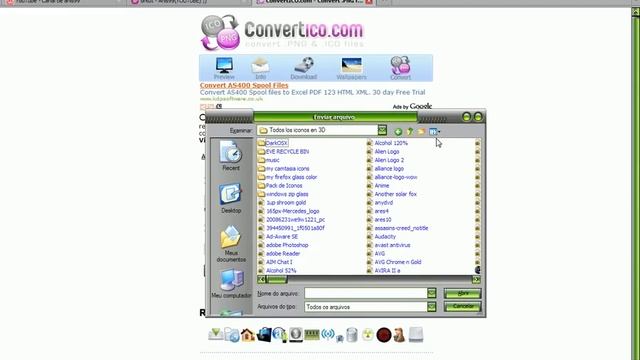Click the trash can sample icon

coord(351,335)
